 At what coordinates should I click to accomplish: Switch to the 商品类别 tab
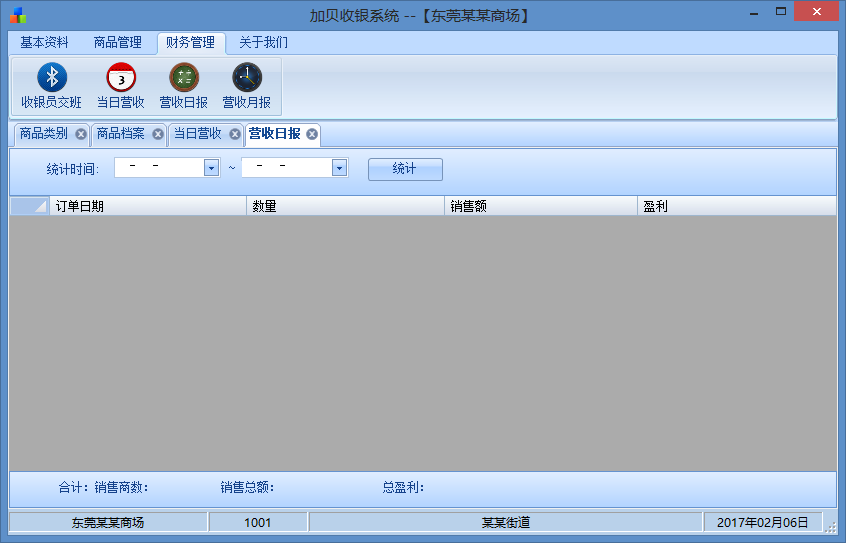coord(44,134)
